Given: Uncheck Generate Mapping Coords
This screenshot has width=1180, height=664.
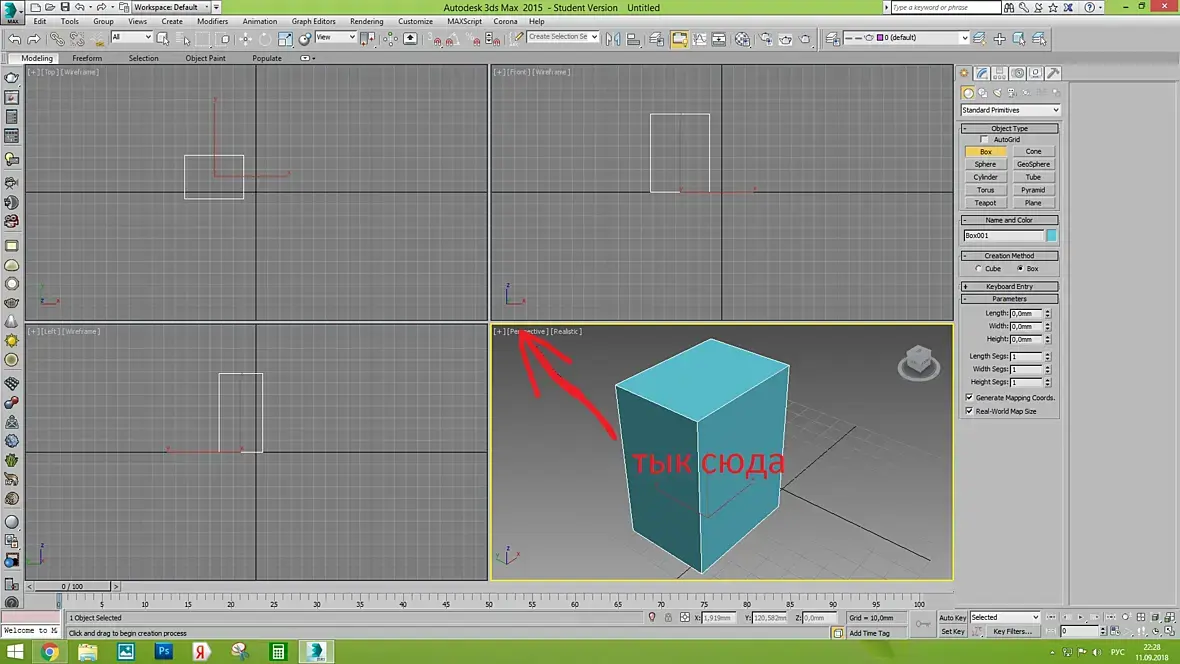Looking at the screenshot, I should pos(969,398).
